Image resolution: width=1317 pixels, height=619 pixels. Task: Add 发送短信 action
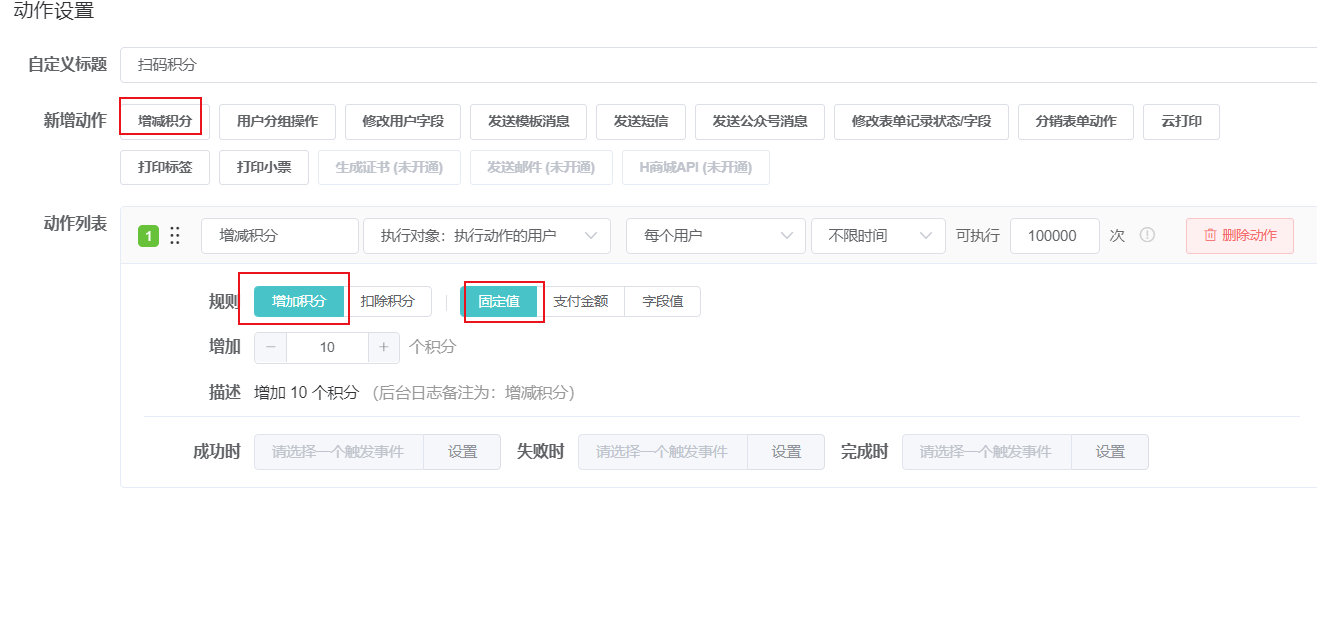641,121
